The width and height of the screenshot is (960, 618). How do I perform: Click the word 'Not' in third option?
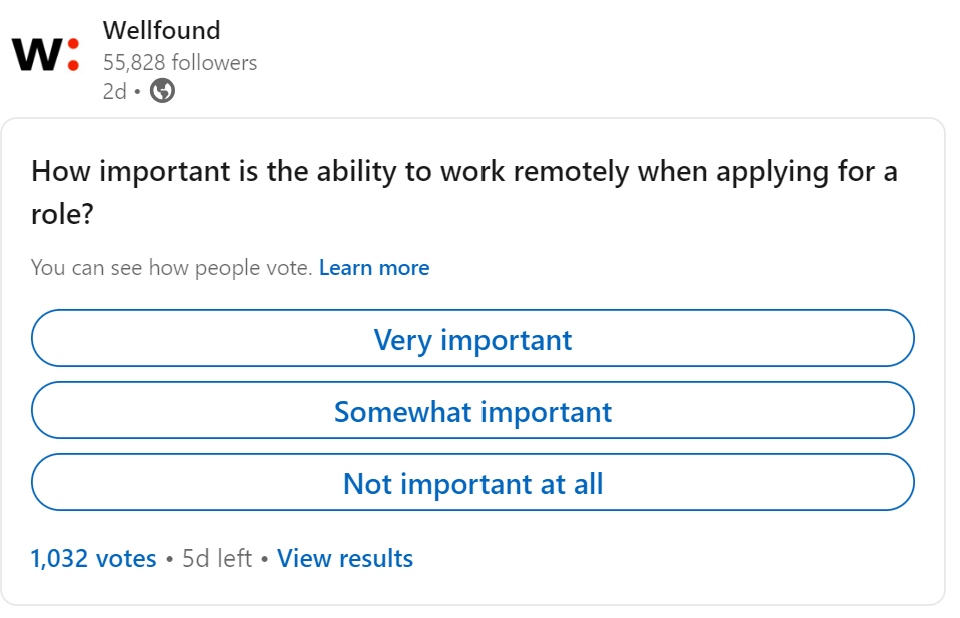tap(367, 484)
